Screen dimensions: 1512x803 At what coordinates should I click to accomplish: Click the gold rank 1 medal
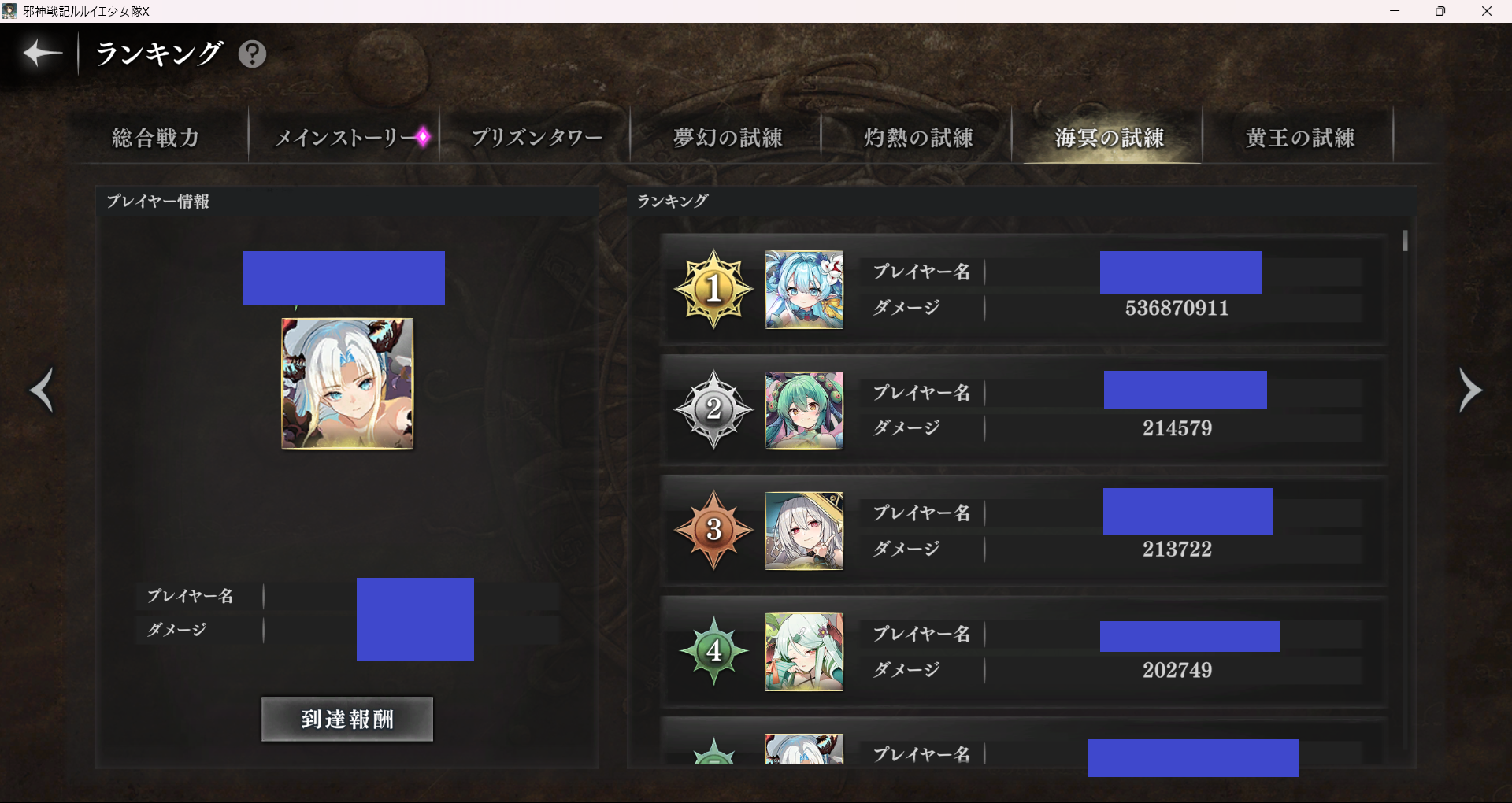click(x=713, y=289)
